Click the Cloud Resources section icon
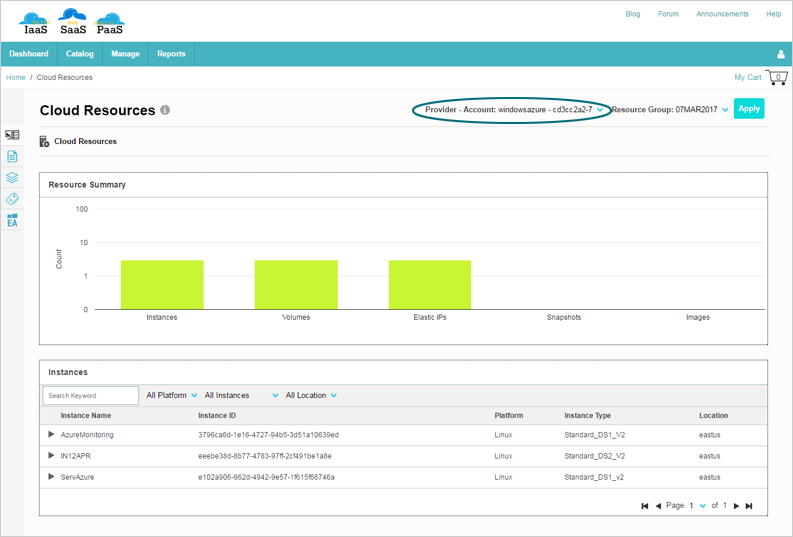Screen dimensions: 793x537 pos(44,142)
